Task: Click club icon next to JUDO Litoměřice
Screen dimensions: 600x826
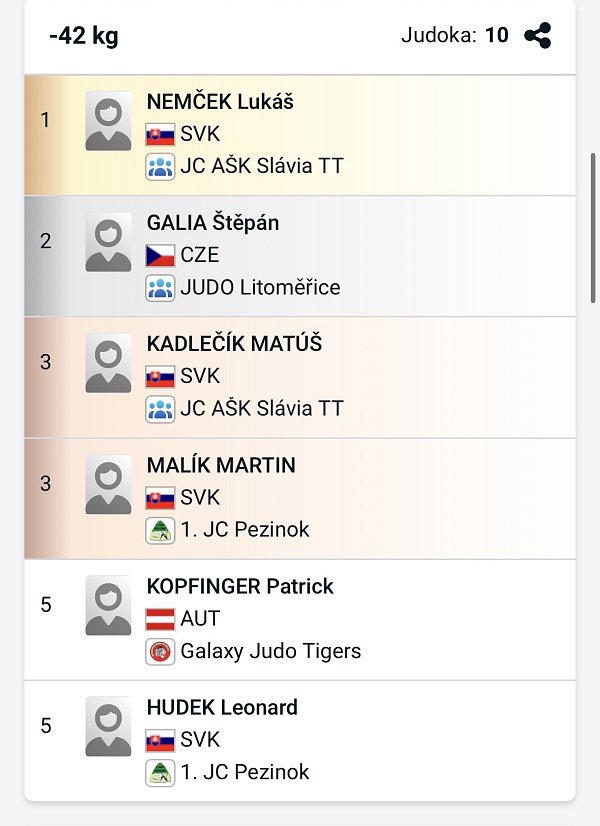Action: click(160, 288)
